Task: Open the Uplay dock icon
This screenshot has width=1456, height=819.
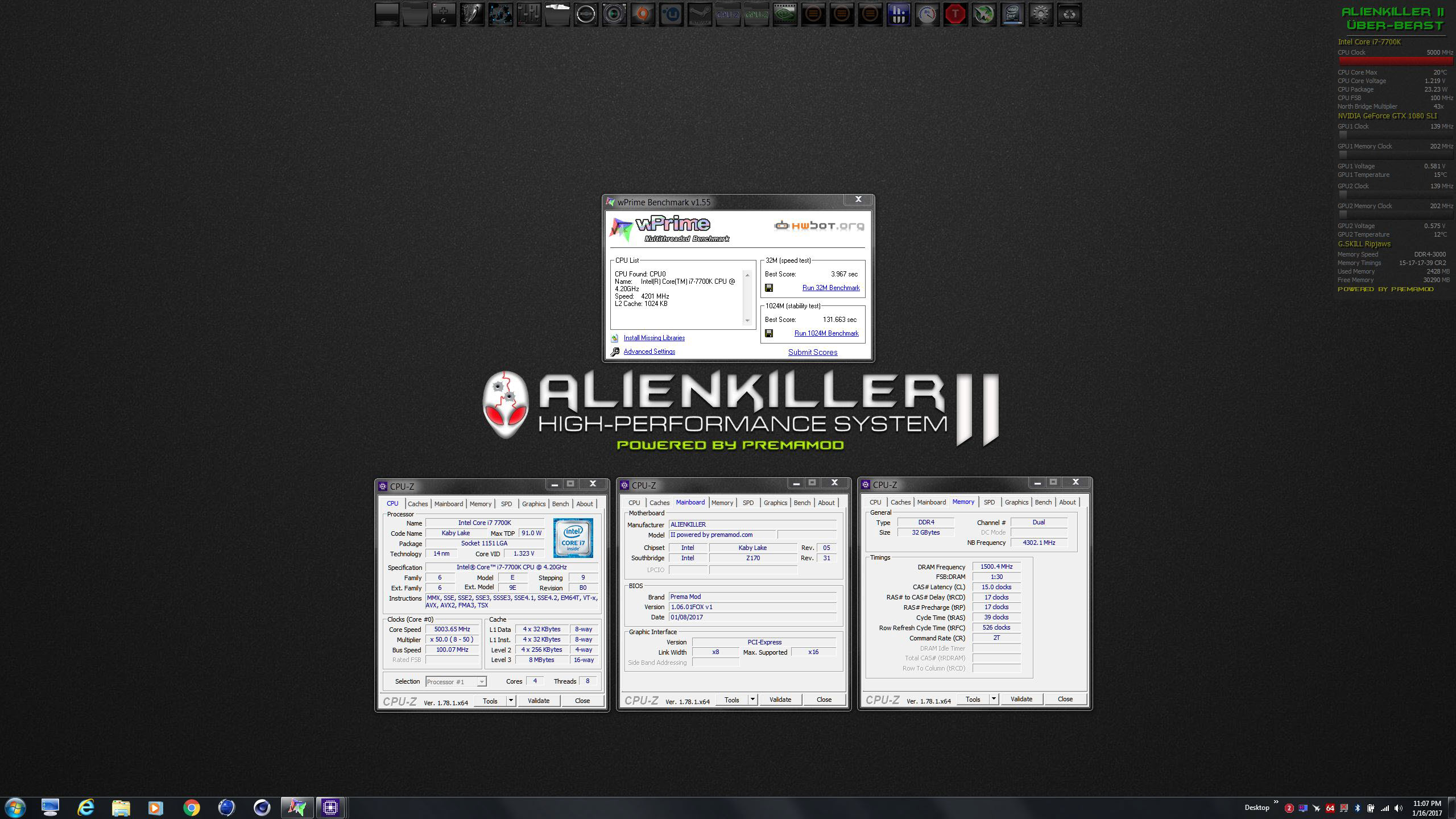Action: click(671, 15)
